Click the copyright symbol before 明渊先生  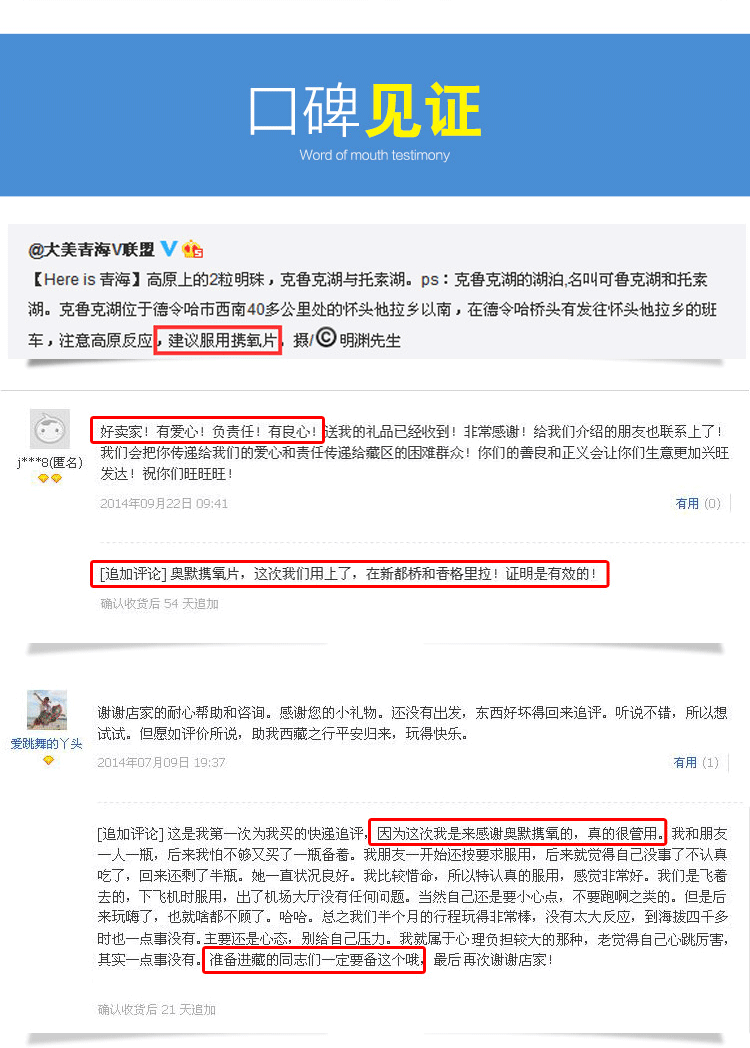[x=326, y=338]
